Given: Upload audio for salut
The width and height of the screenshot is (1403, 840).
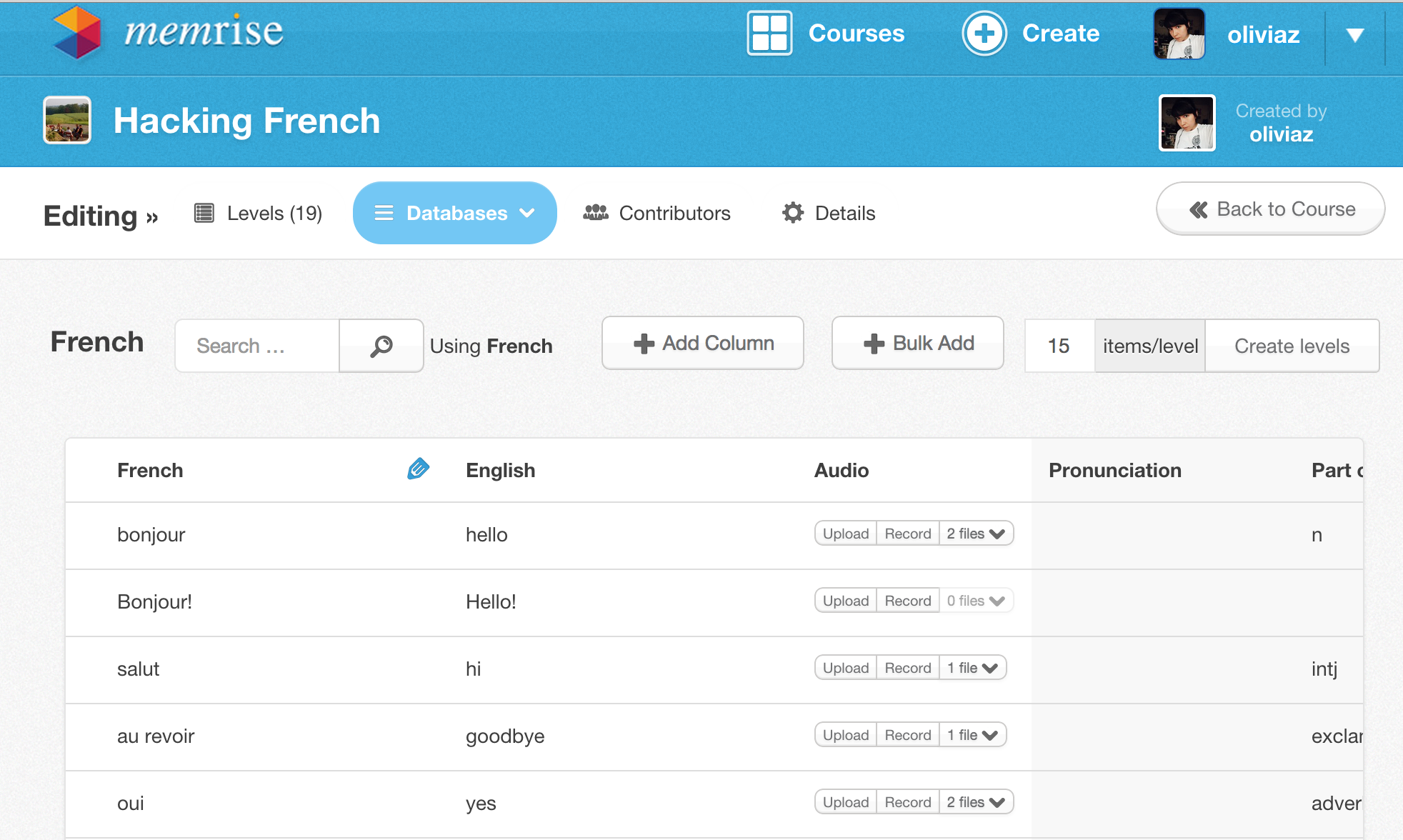Looking at the screenshot, I should pos(846,668).
